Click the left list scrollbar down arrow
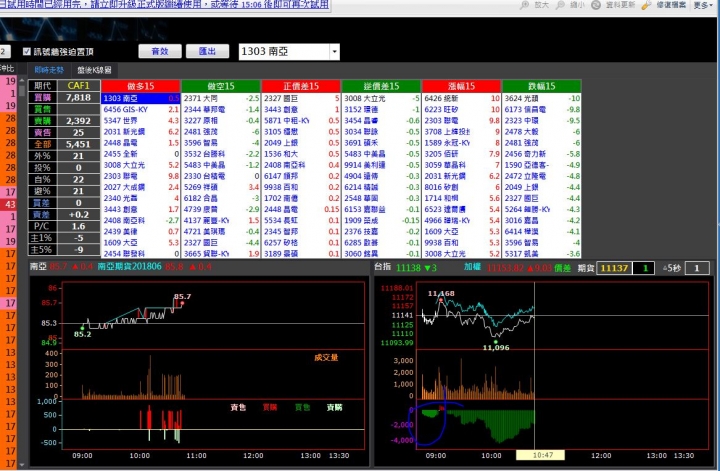 (x=22, y=465)
